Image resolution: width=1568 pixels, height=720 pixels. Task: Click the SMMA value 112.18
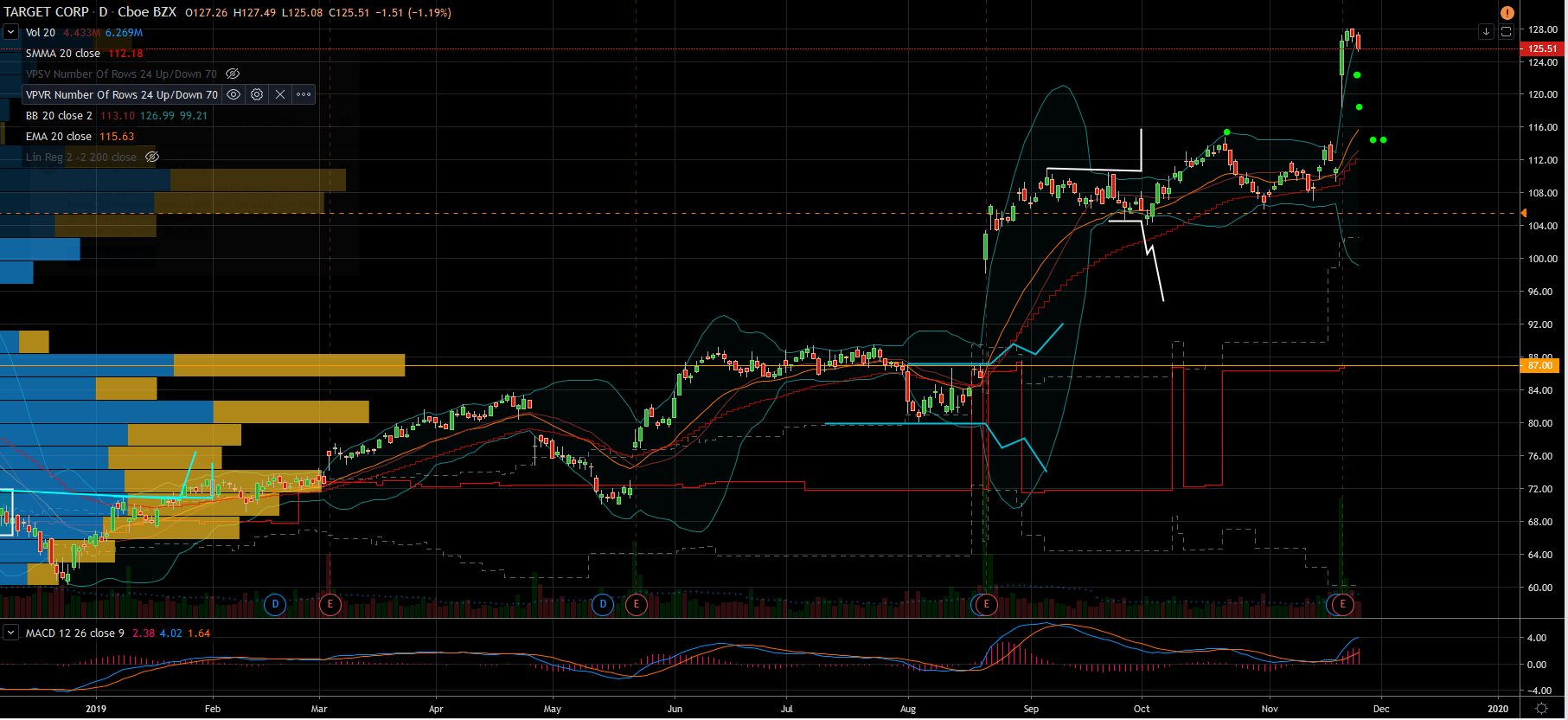point(126,53)
